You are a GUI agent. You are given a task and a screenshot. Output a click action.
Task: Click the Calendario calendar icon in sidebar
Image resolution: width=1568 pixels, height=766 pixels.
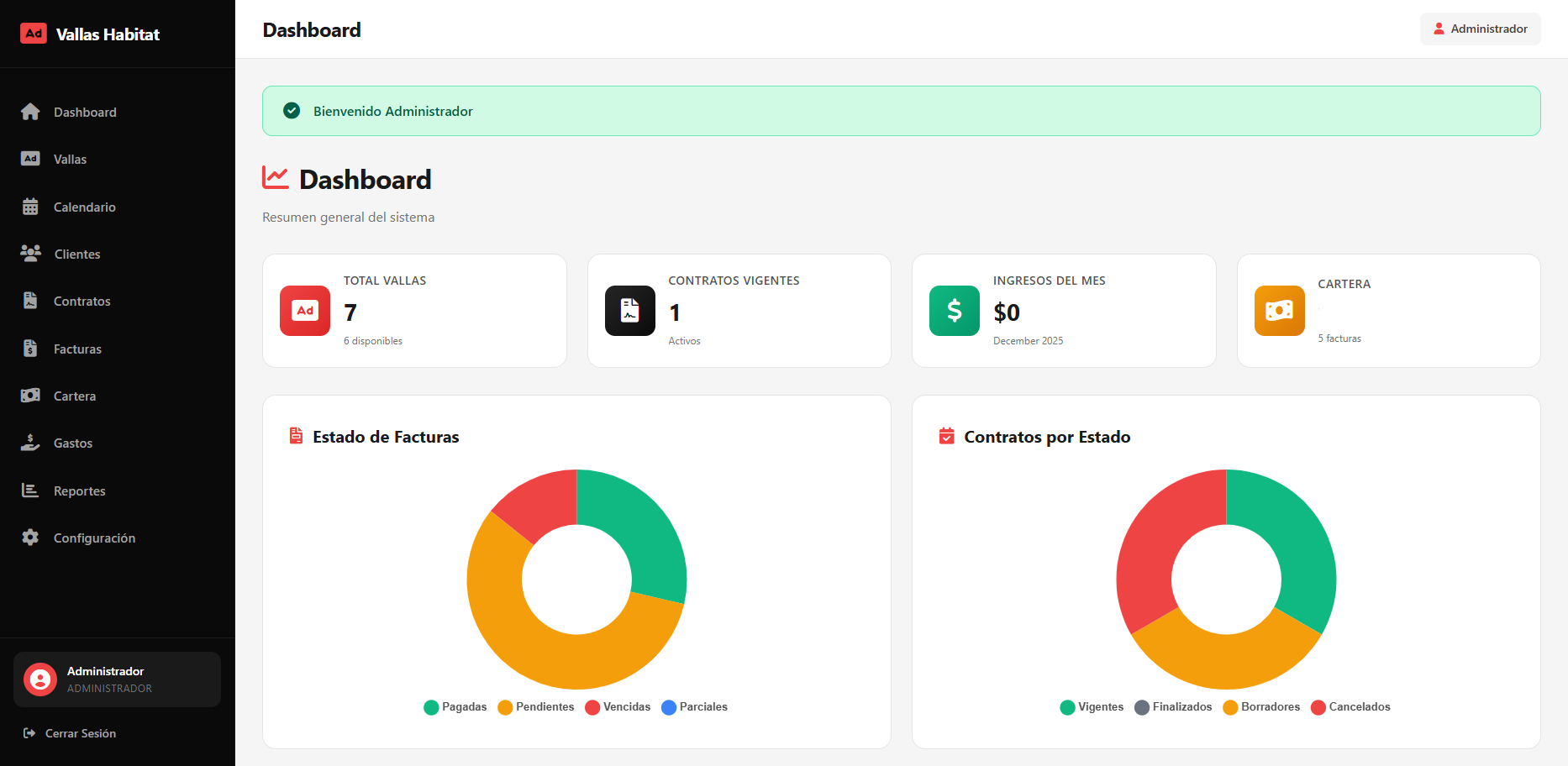(x=30, y=207)
